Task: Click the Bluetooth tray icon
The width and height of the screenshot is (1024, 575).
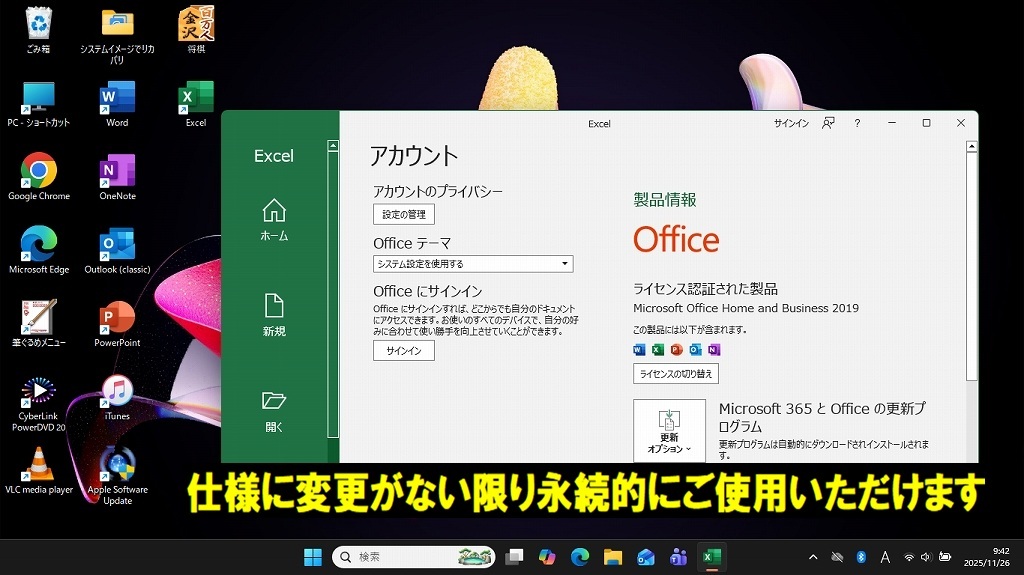Action: coord(861,557)
